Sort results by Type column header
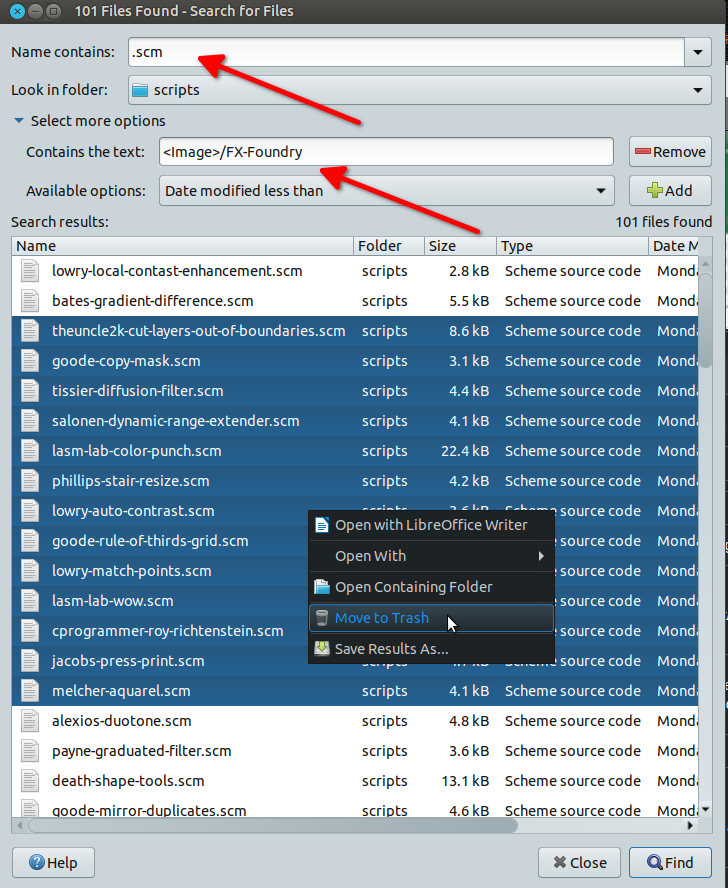 572,246
